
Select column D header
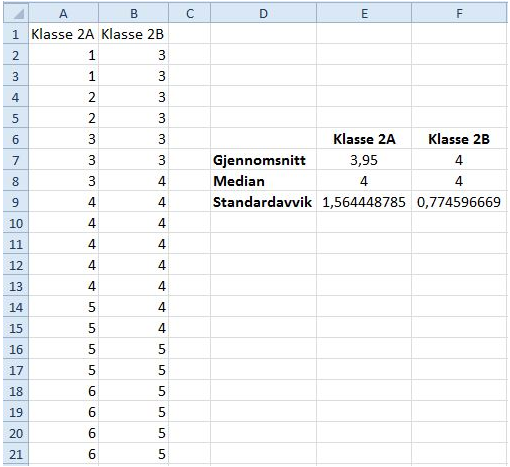(263, 13)
